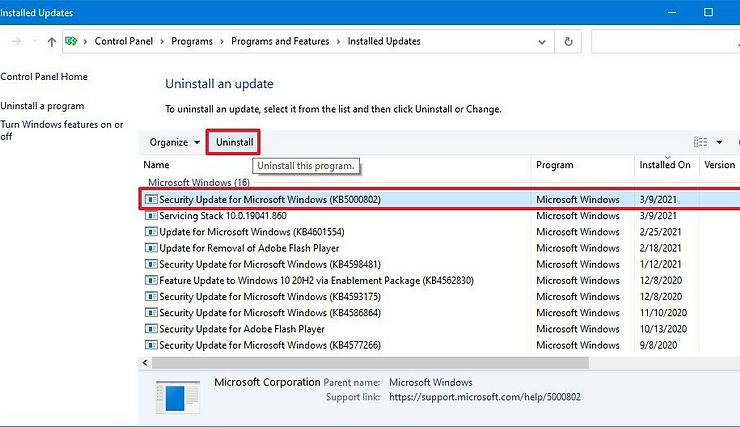Click the icon beside KB4601554 entry
This screenshot has width=740, height=427.
coord(151,232)
